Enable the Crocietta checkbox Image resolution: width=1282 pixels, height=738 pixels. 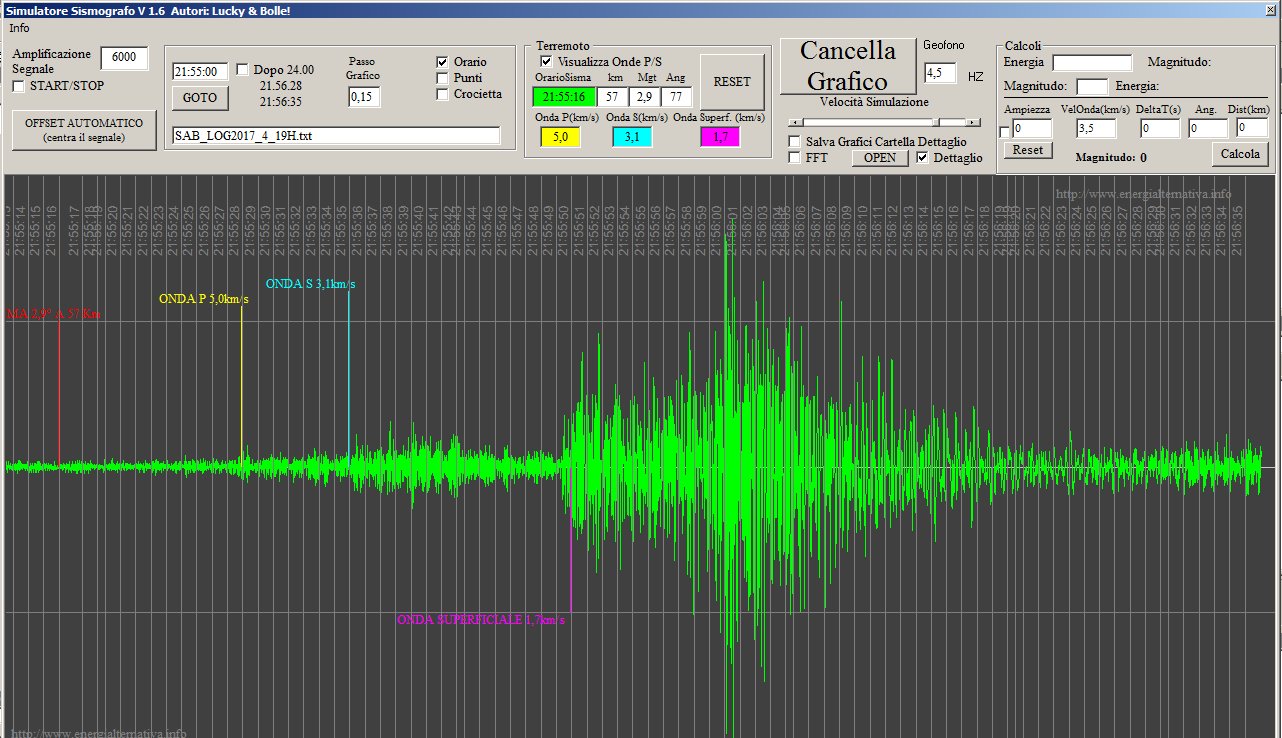click(443, 94)
